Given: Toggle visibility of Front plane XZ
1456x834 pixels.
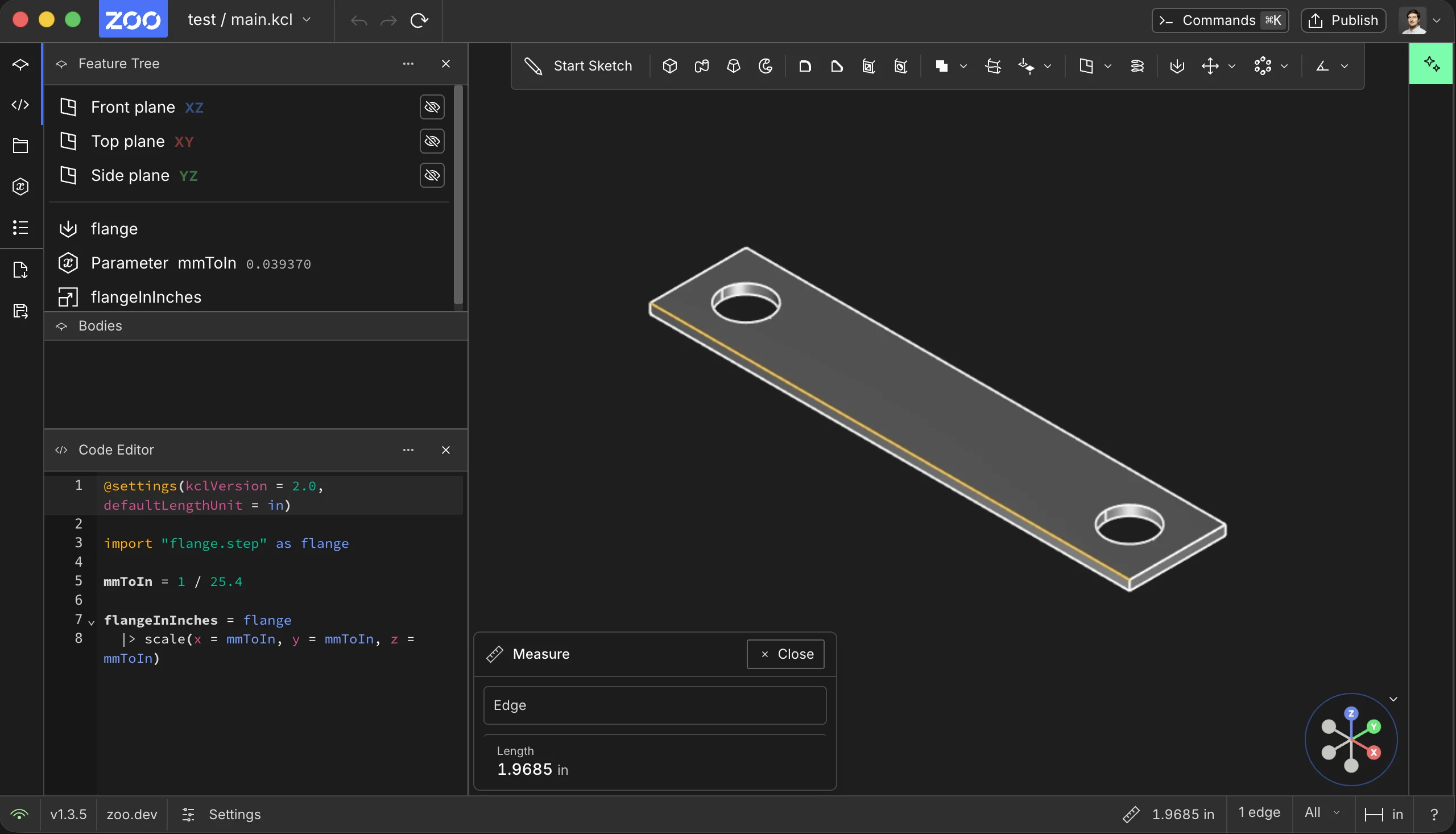Looking at the screenshot, I should click(x=432, y=107).
